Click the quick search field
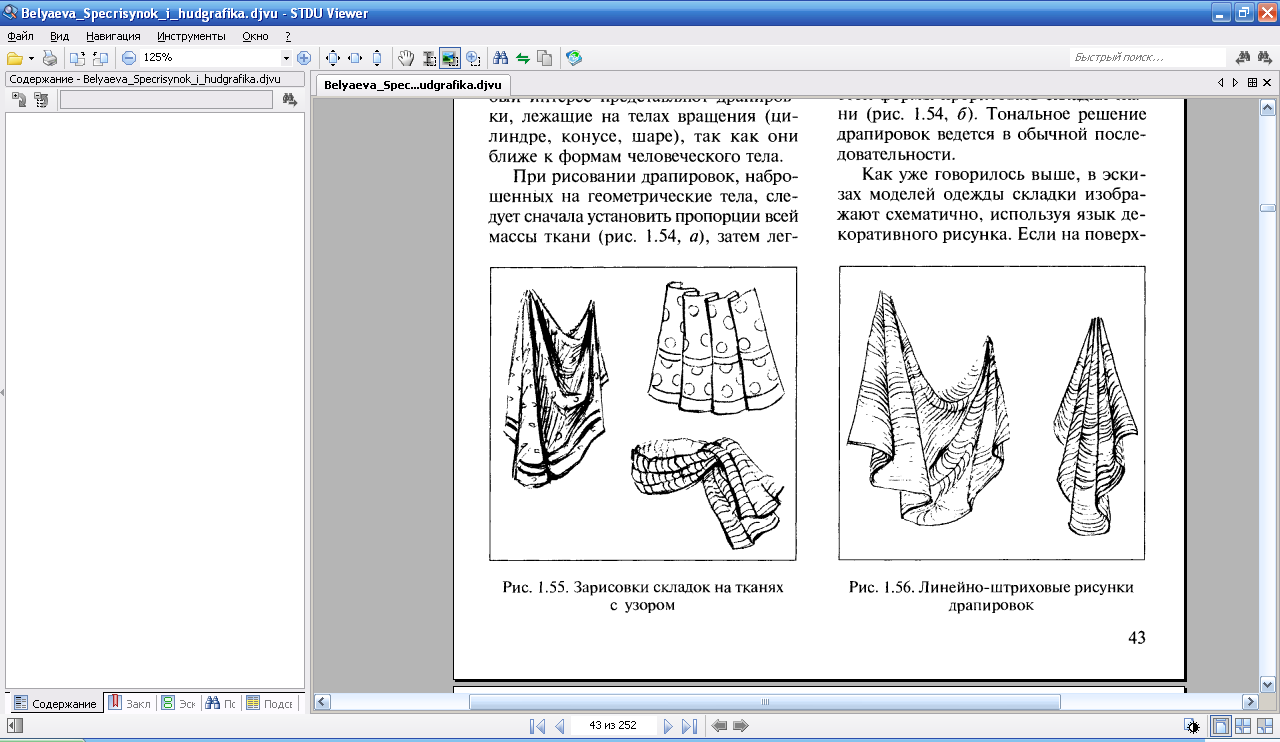The height and width of the screenshot is (742, 1280). (1148, 58)
